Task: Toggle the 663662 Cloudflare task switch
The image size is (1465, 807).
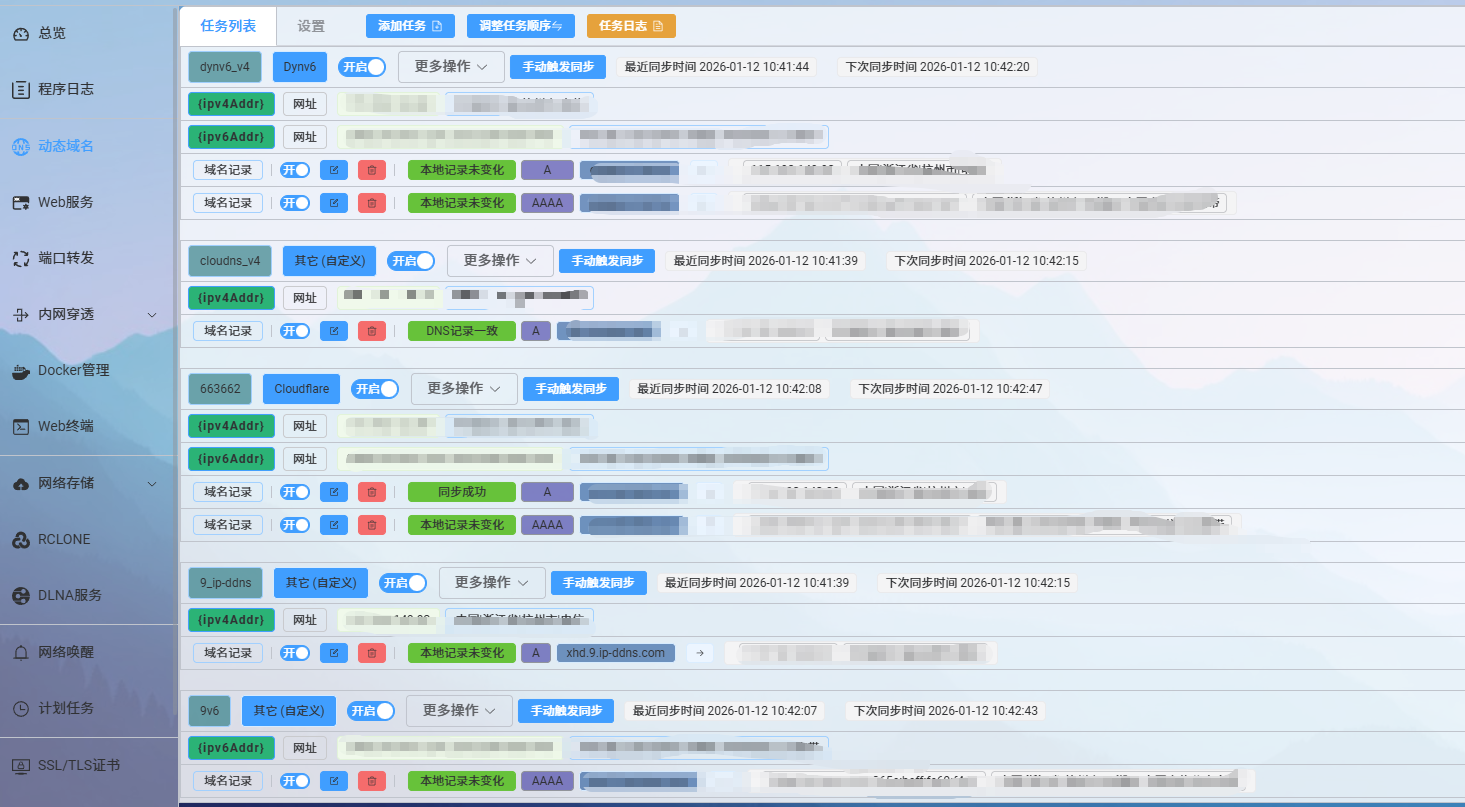Action: click(x=375, y=388)
